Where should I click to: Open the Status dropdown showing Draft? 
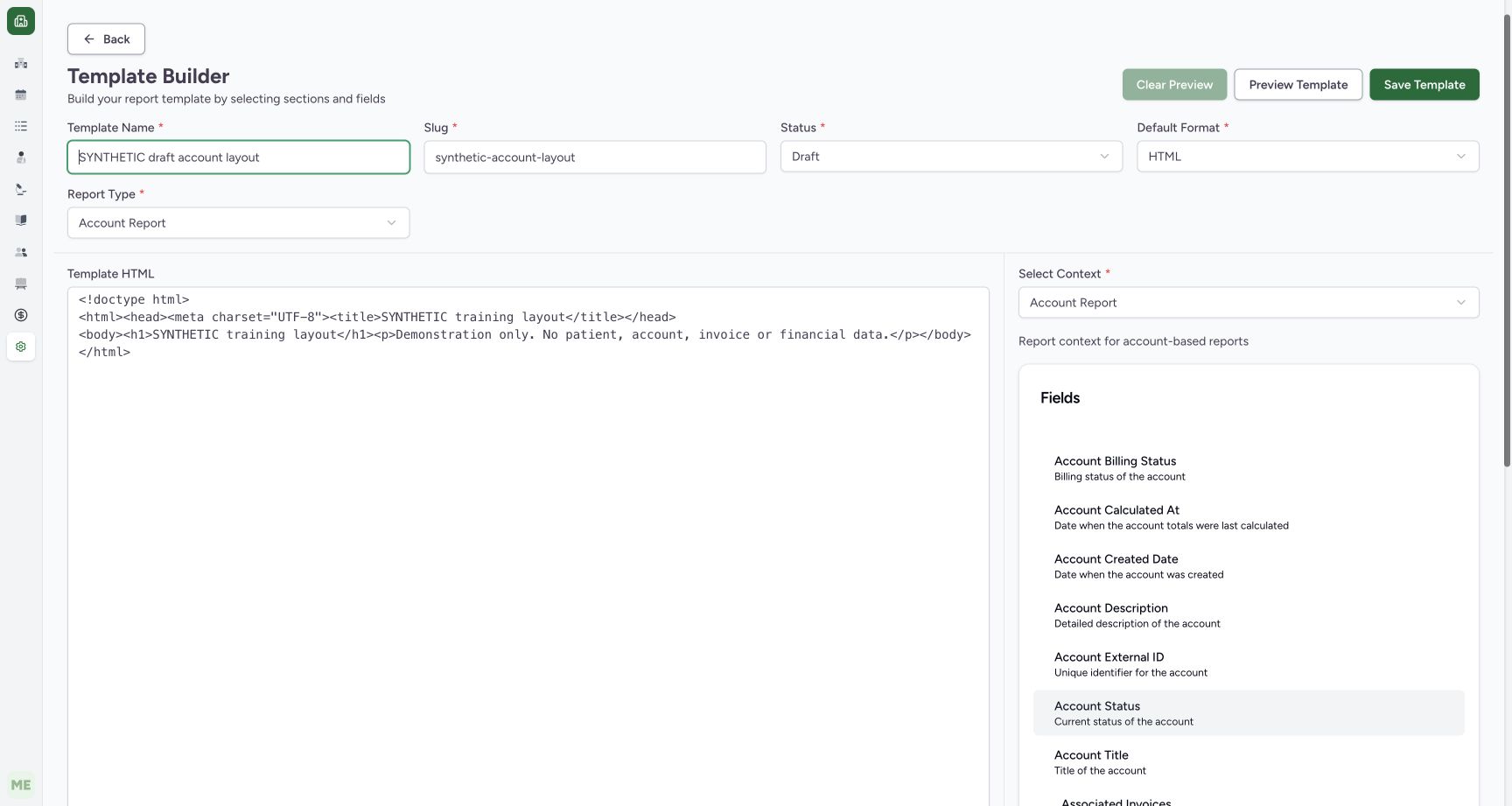point(951,157)
